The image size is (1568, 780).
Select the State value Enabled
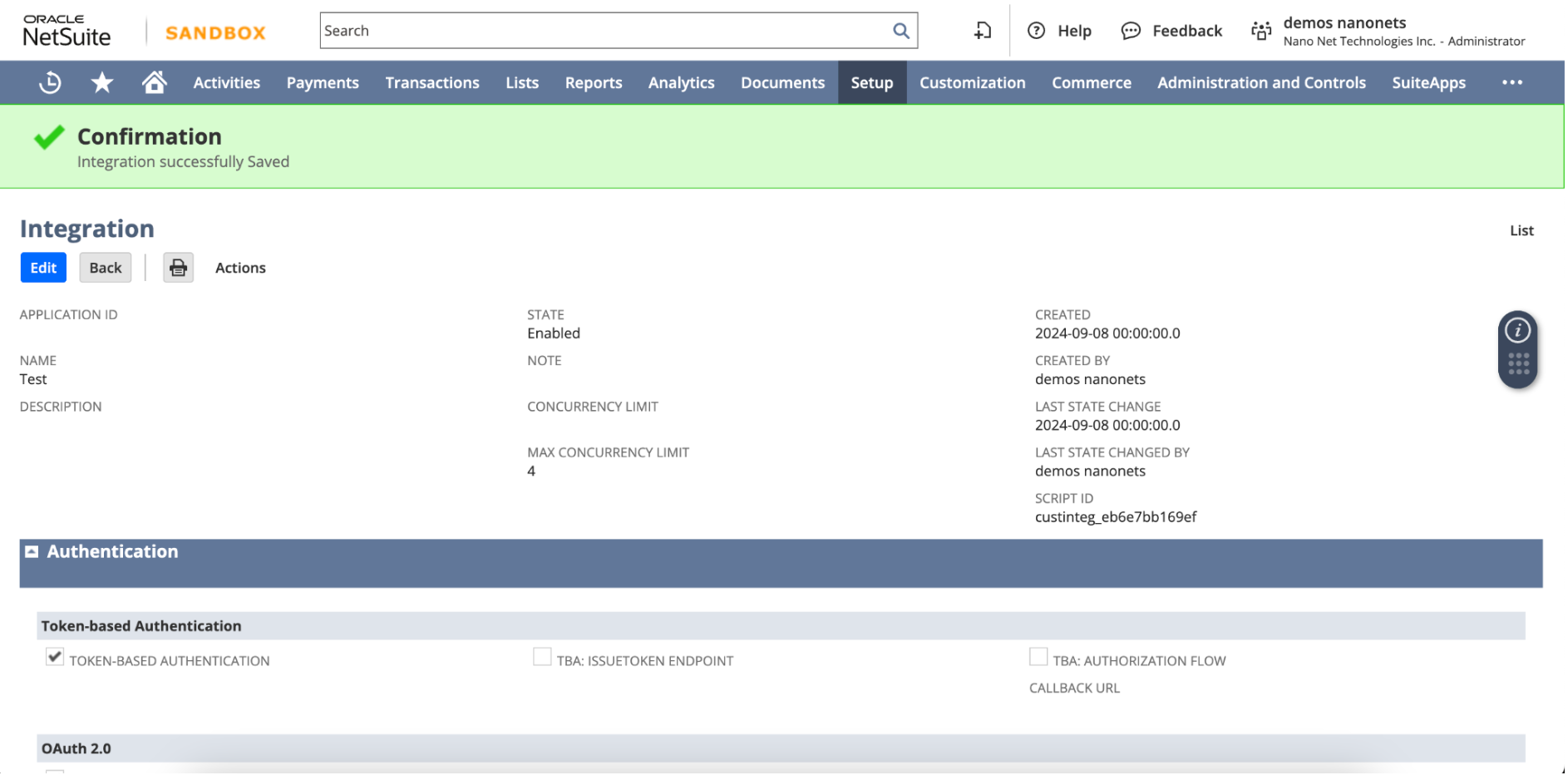pos(554,333)
